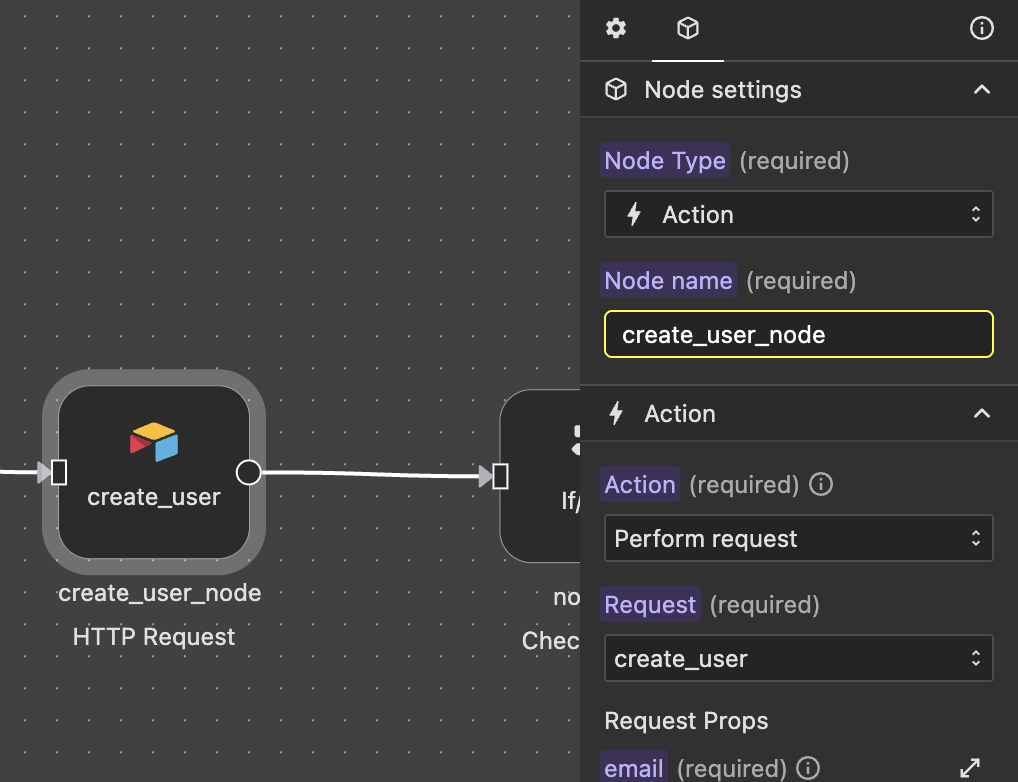Image resolution: width=1018 pixels, height=782 pixels.
Task: Click the info icon beside the Action field
Action: [x=819, y=484]
